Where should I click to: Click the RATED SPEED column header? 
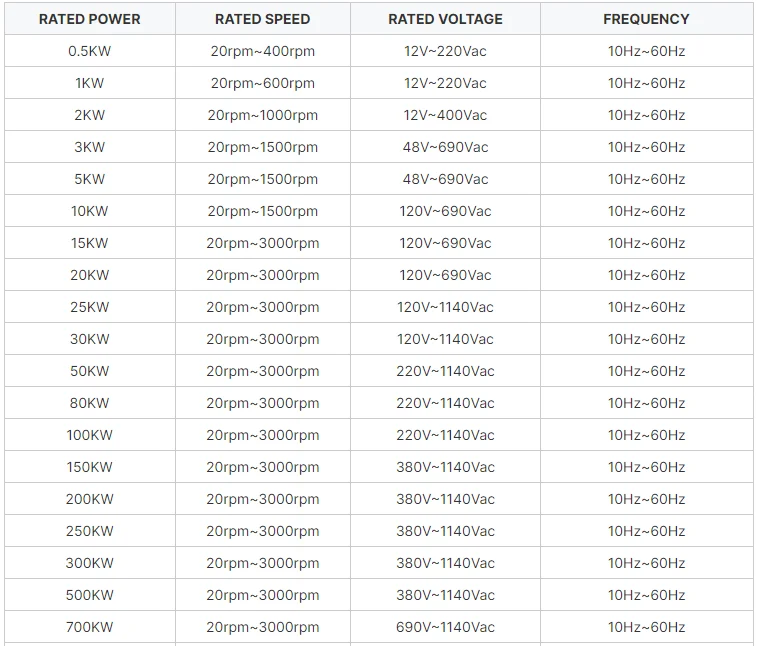coord(262,19)
